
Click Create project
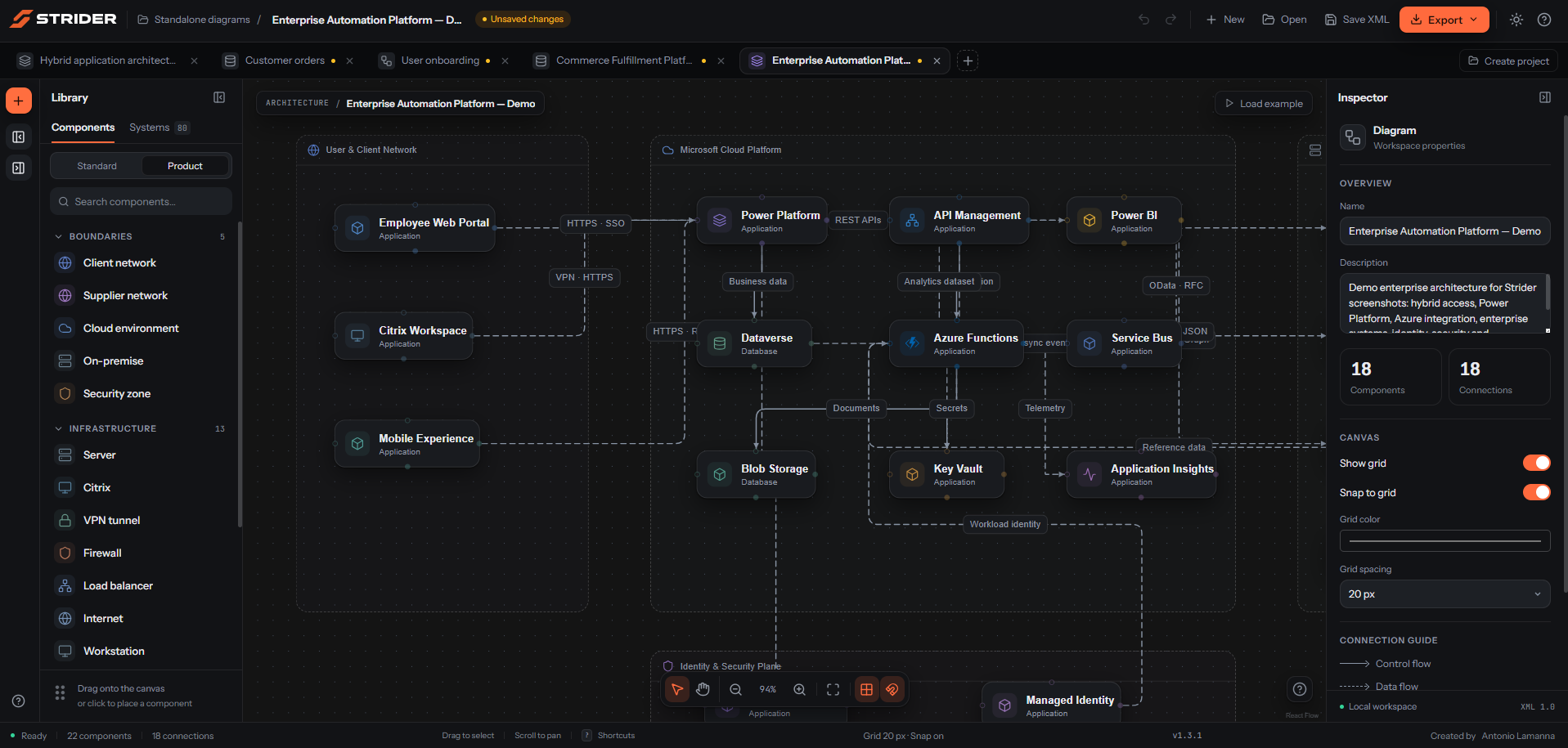click(x=1508, y=60)
